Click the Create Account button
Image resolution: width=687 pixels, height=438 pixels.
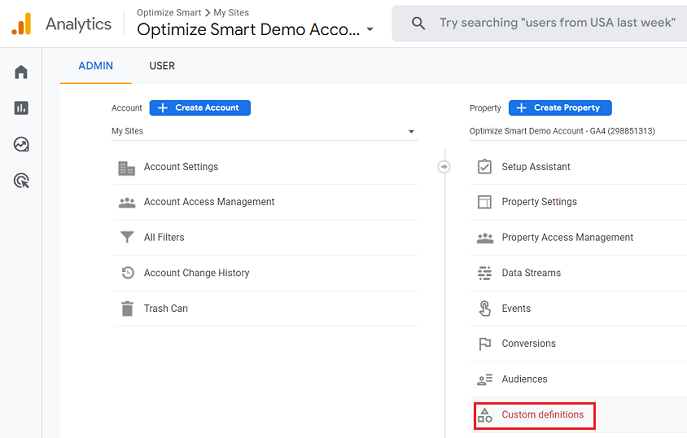coord(200,107)
